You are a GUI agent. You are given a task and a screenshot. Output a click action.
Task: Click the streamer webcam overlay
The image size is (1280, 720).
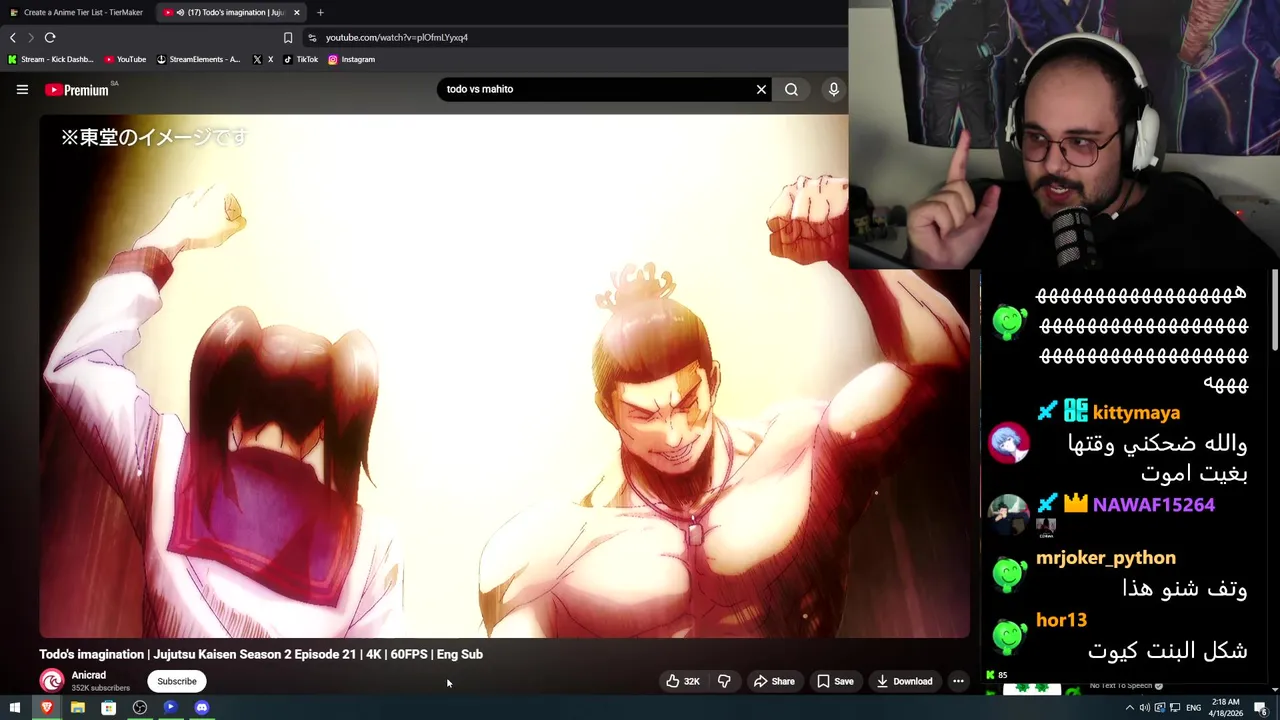[x=1064, y=135]
